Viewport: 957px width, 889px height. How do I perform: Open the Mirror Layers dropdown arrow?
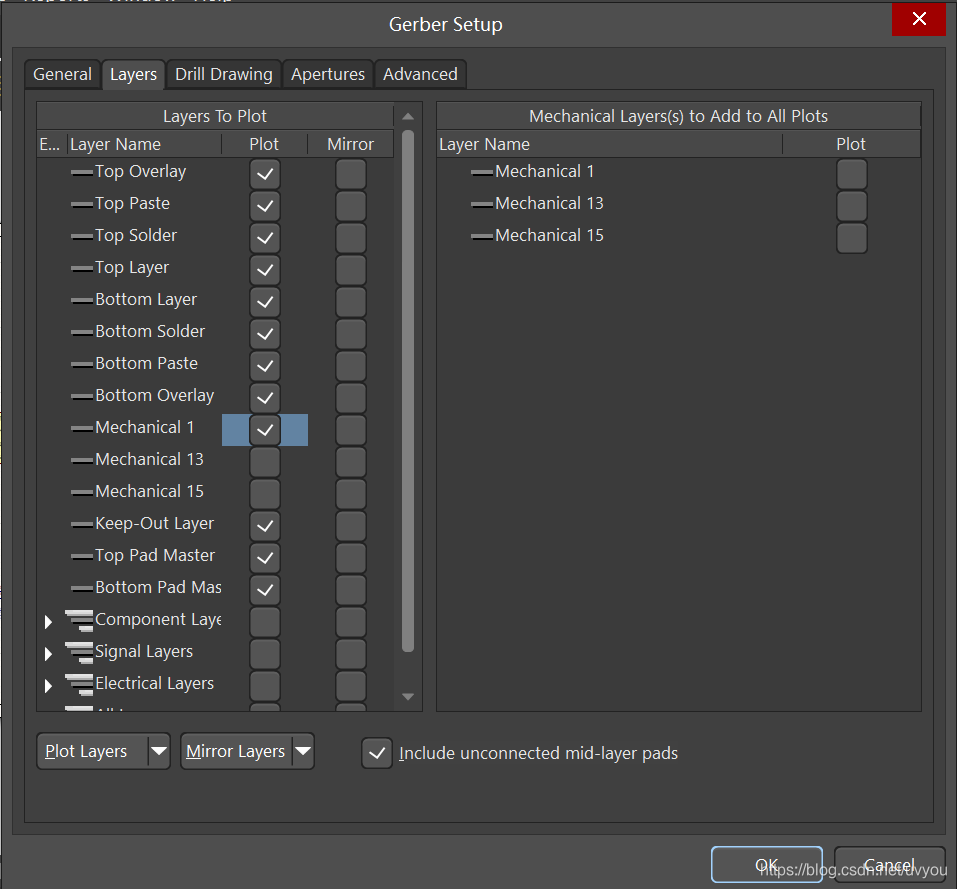click(x=303, y=751)
